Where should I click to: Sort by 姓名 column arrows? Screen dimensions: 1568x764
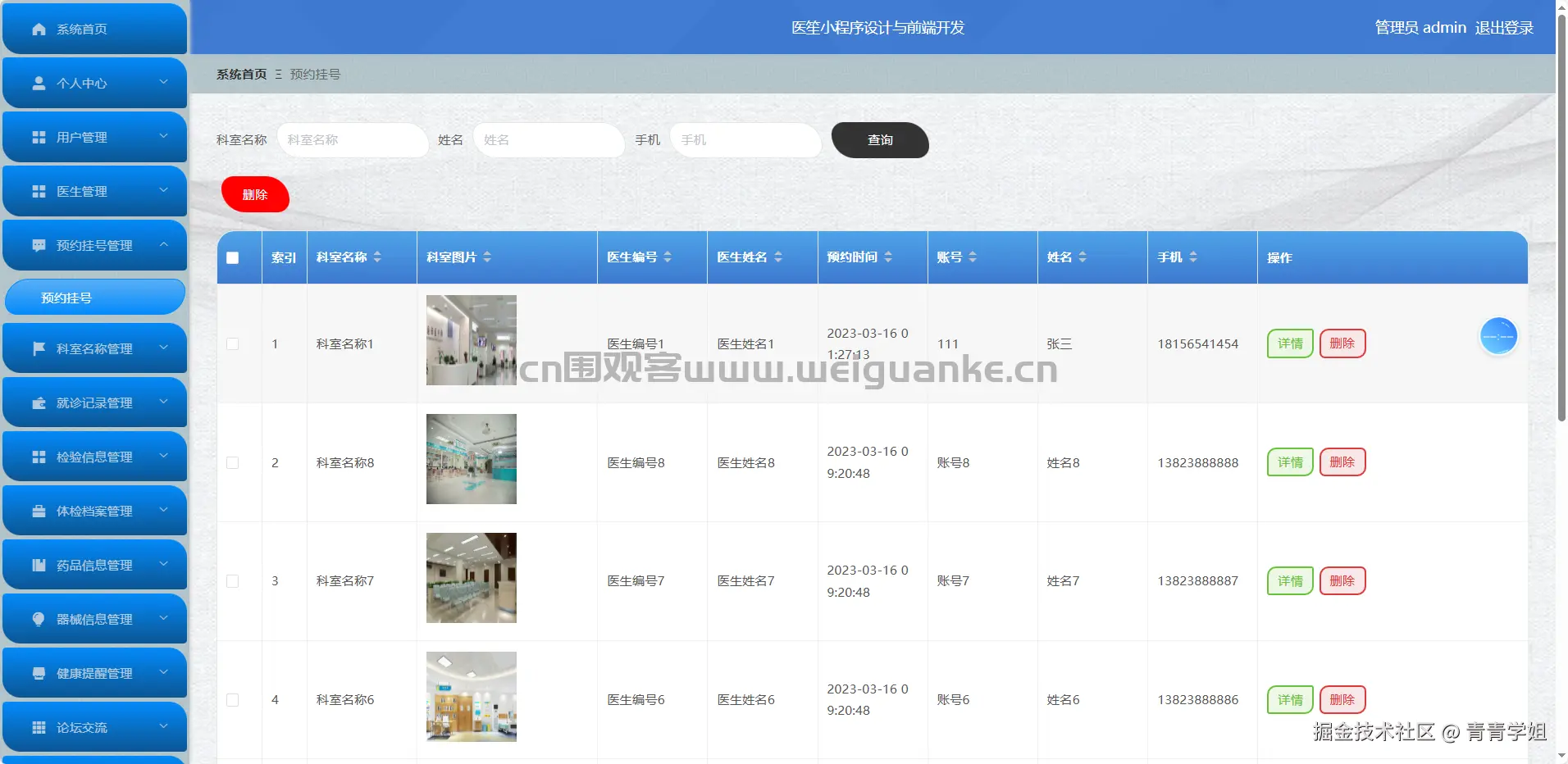click(x=1083, y=257)
